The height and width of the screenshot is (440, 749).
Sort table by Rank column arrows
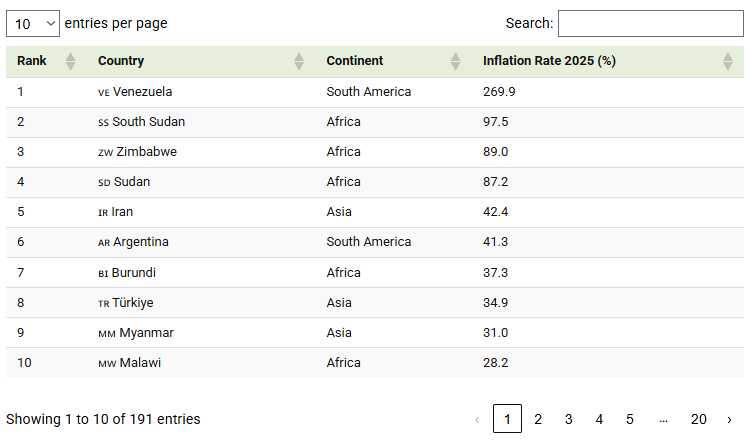pyautogui.click(x=70, y=62)
